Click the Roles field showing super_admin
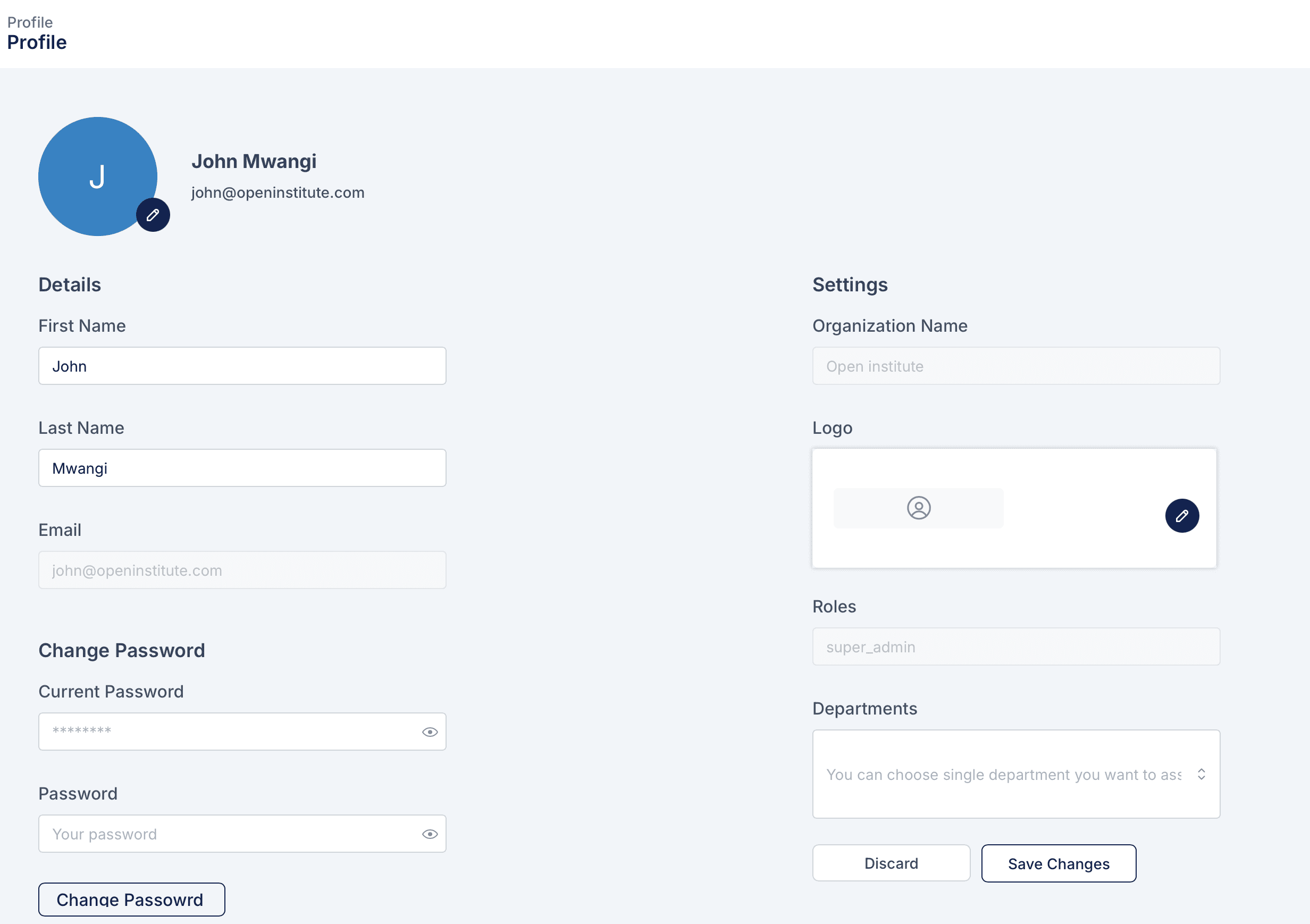Screen dimensions: 1310x924 click(x=1016, y=646)
